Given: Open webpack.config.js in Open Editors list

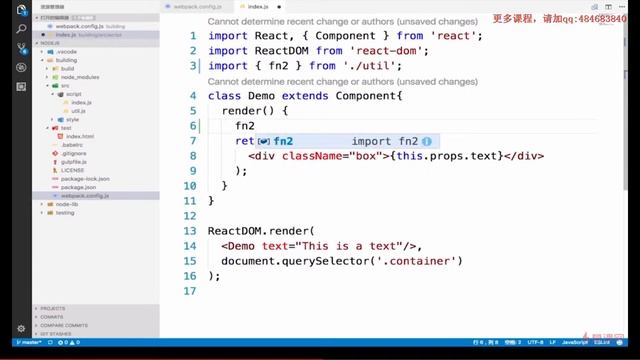Looking at the screenshot, I should point(96,26).
